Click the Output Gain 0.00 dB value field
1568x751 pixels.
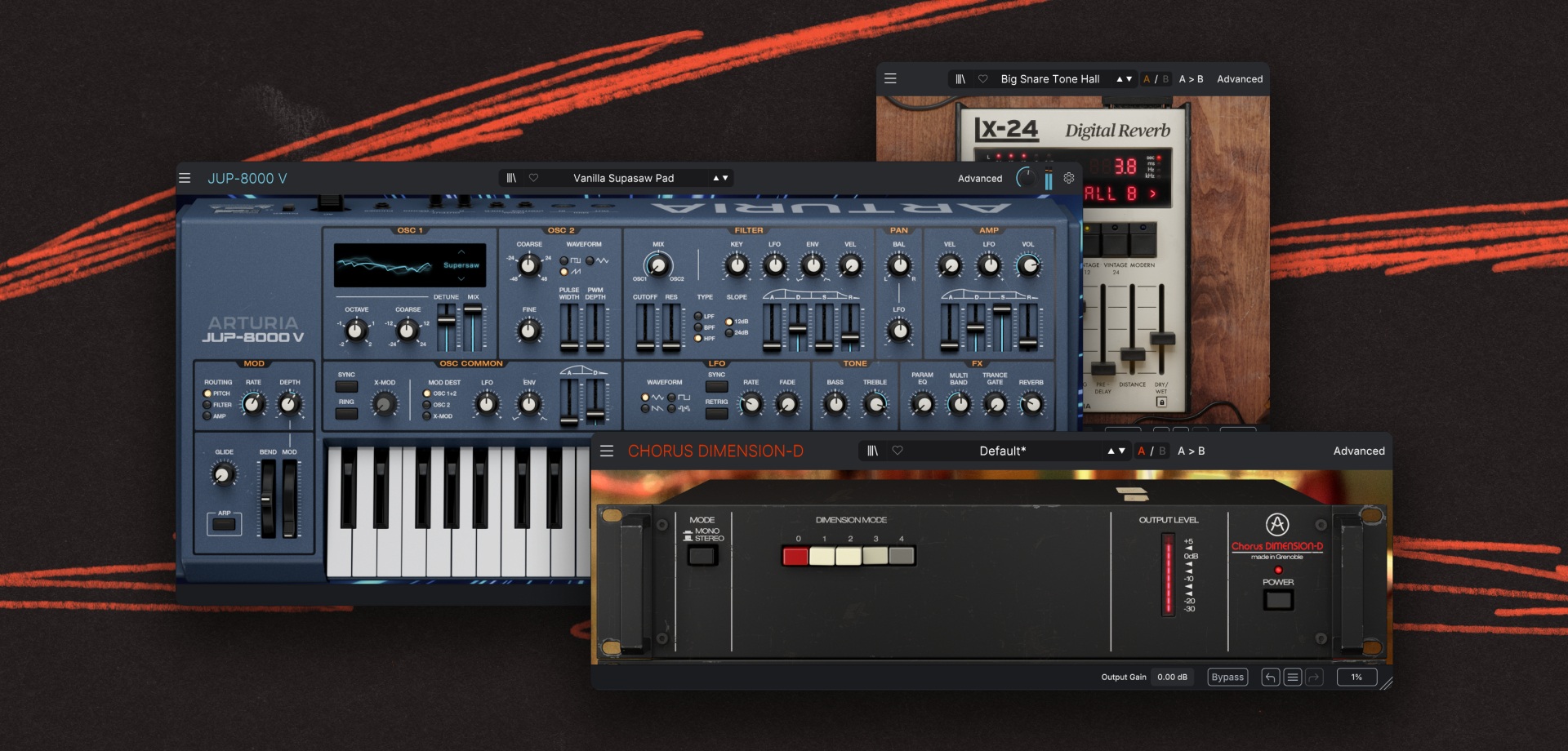1174,677
